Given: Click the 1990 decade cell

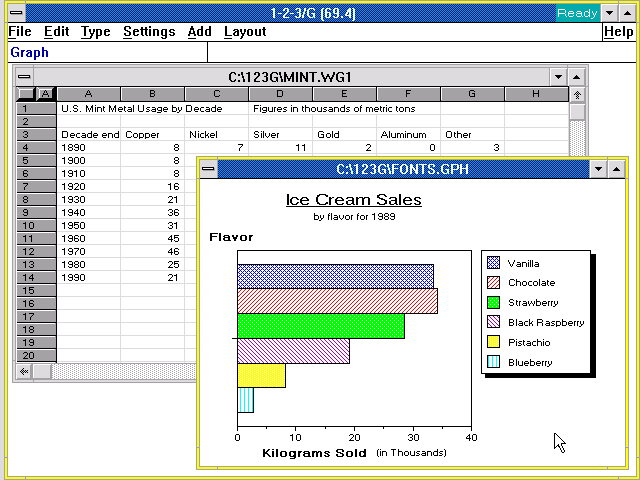Looking at the screenshot, I should (89, 278).
